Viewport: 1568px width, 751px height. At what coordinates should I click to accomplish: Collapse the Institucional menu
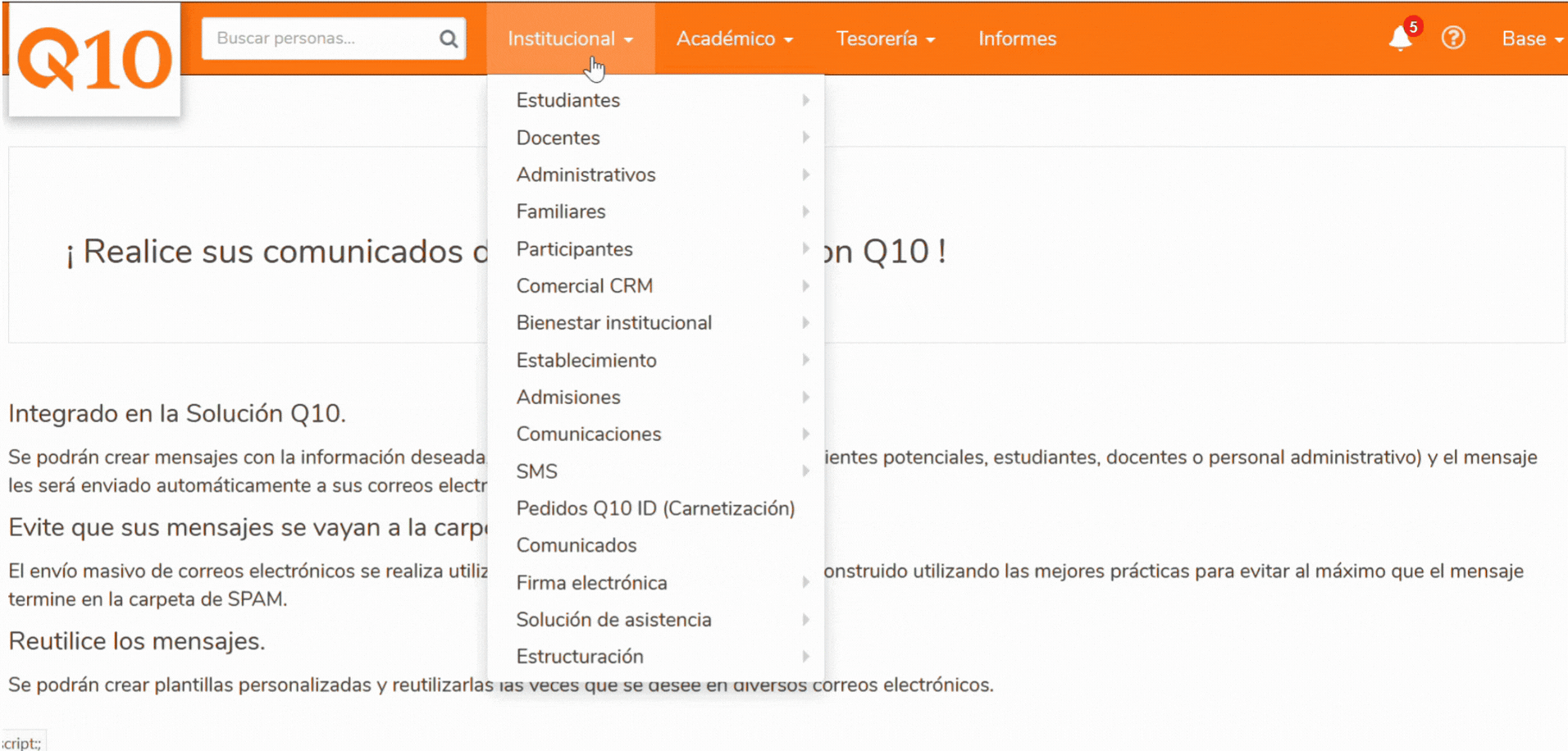click(x=570, y=39)
